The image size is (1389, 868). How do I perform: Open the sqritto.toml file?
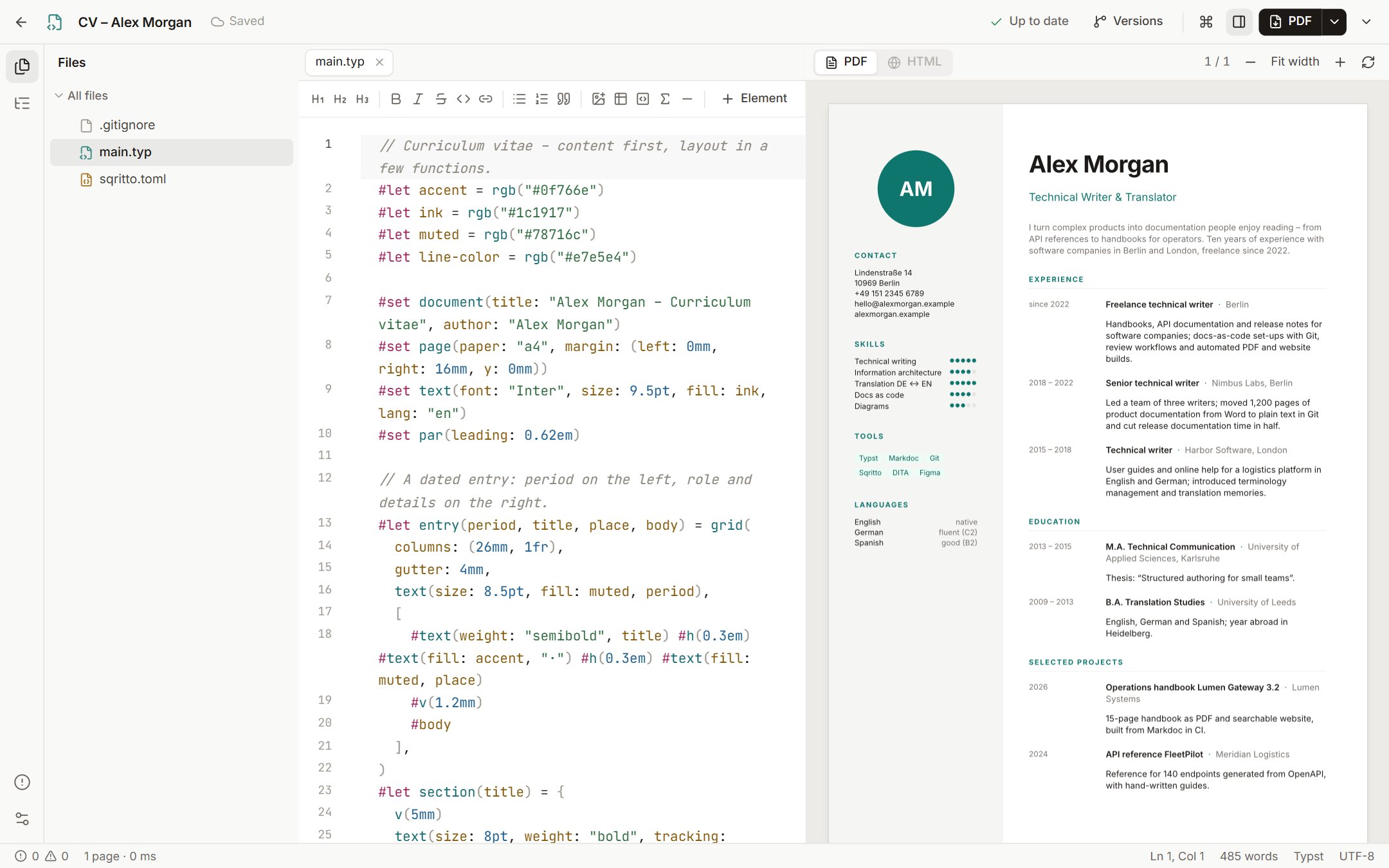click(172, 179)
